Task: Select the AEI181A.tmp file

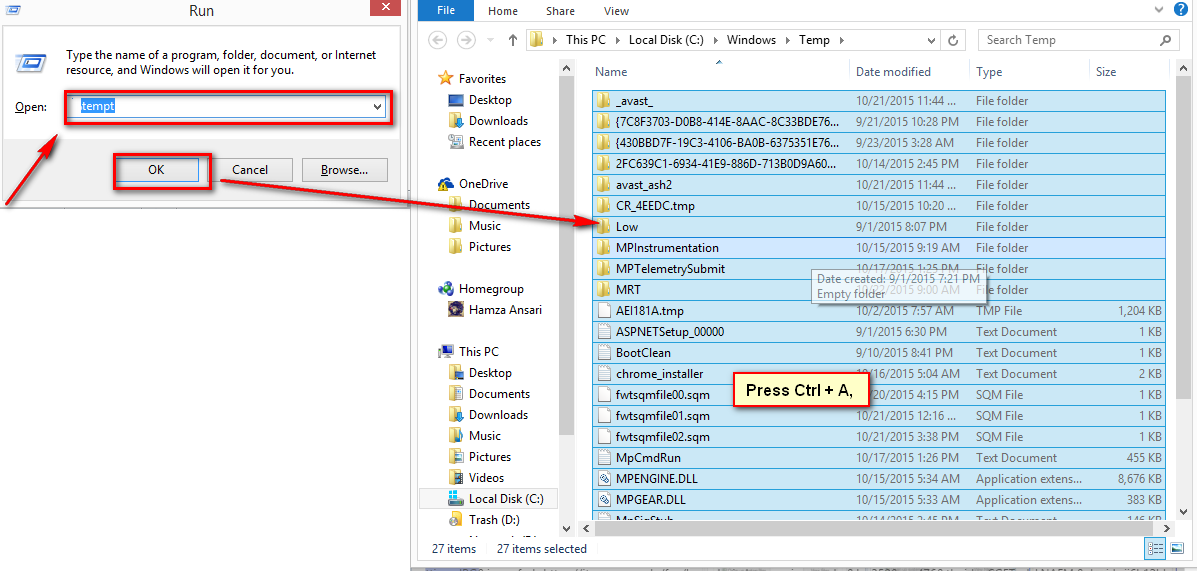Action: coord(879,311)
